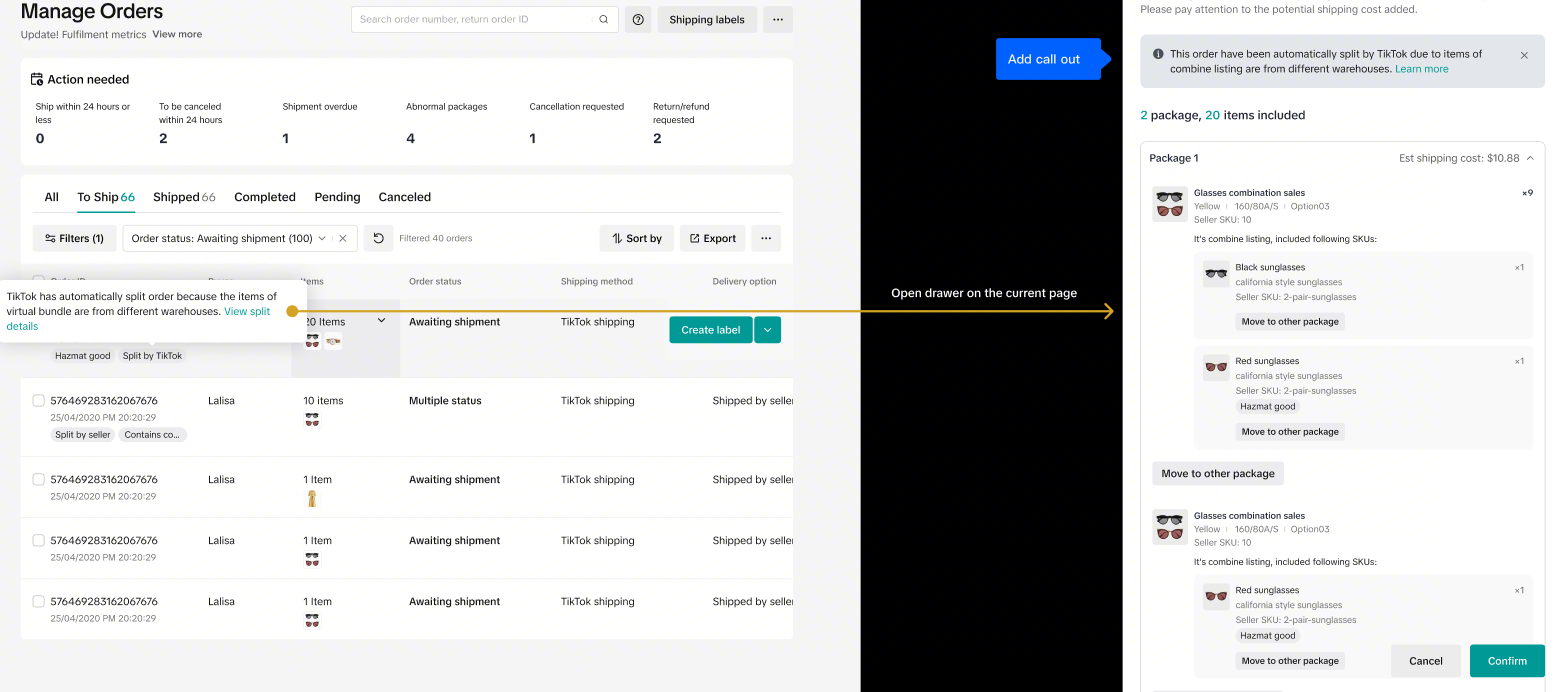
Task: Open the dropdown arrow beside Create label
Action: click(767, 330)
